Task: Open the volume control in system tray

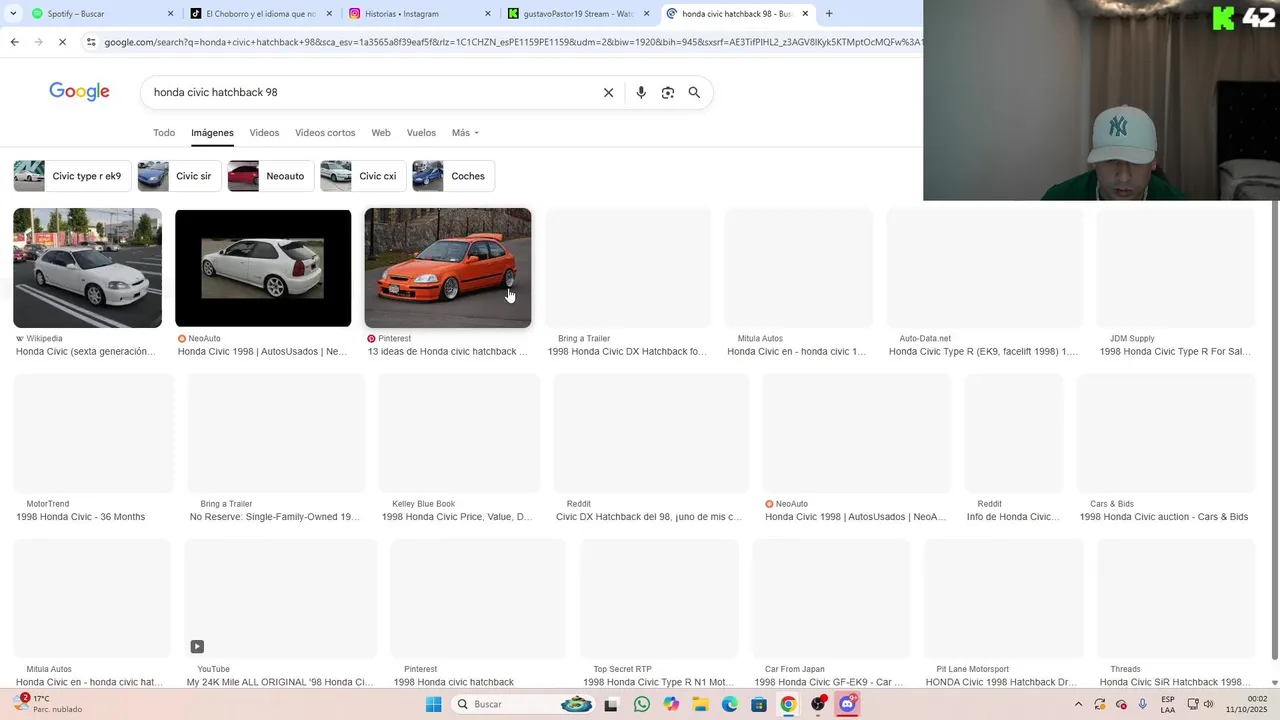Action: tap(1209, 704)
